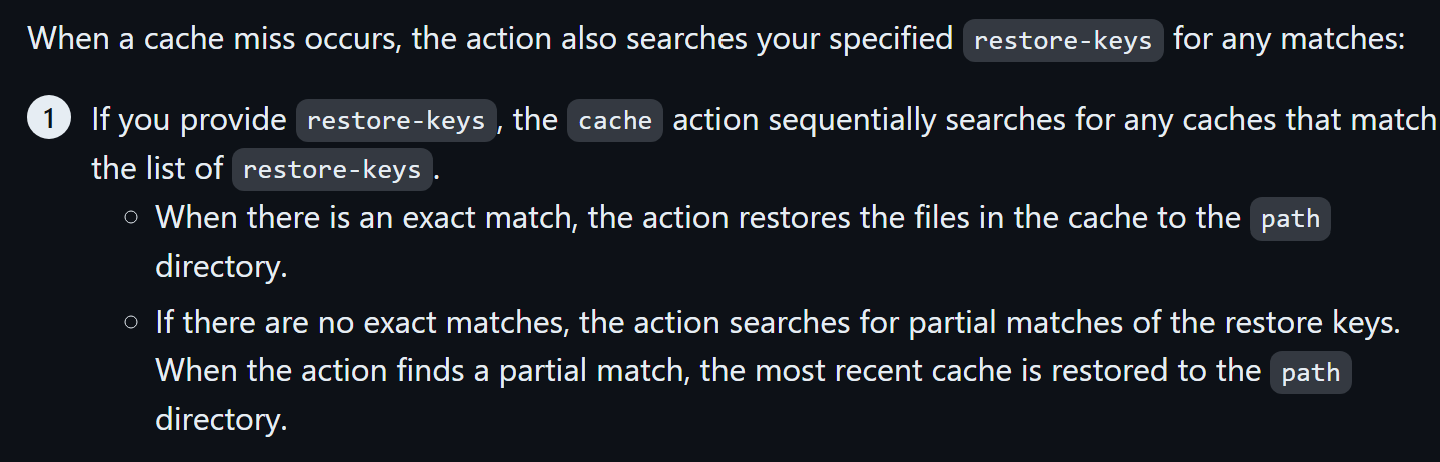Click the restore-keys code chip after "If you provide"
Screen dimensions: 1440x462
396,121
